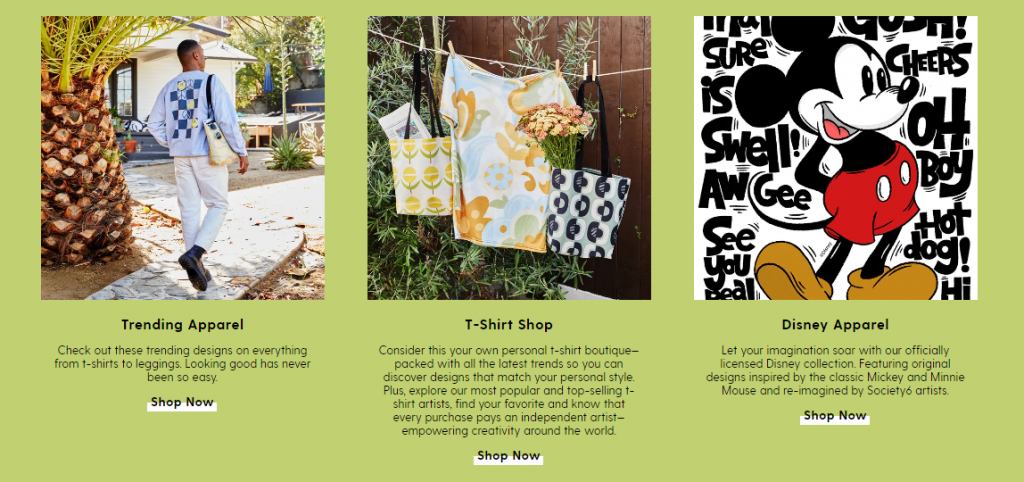Click the Disney Apparel heading
1024x482 pixels.
click(x=835, y=325)
